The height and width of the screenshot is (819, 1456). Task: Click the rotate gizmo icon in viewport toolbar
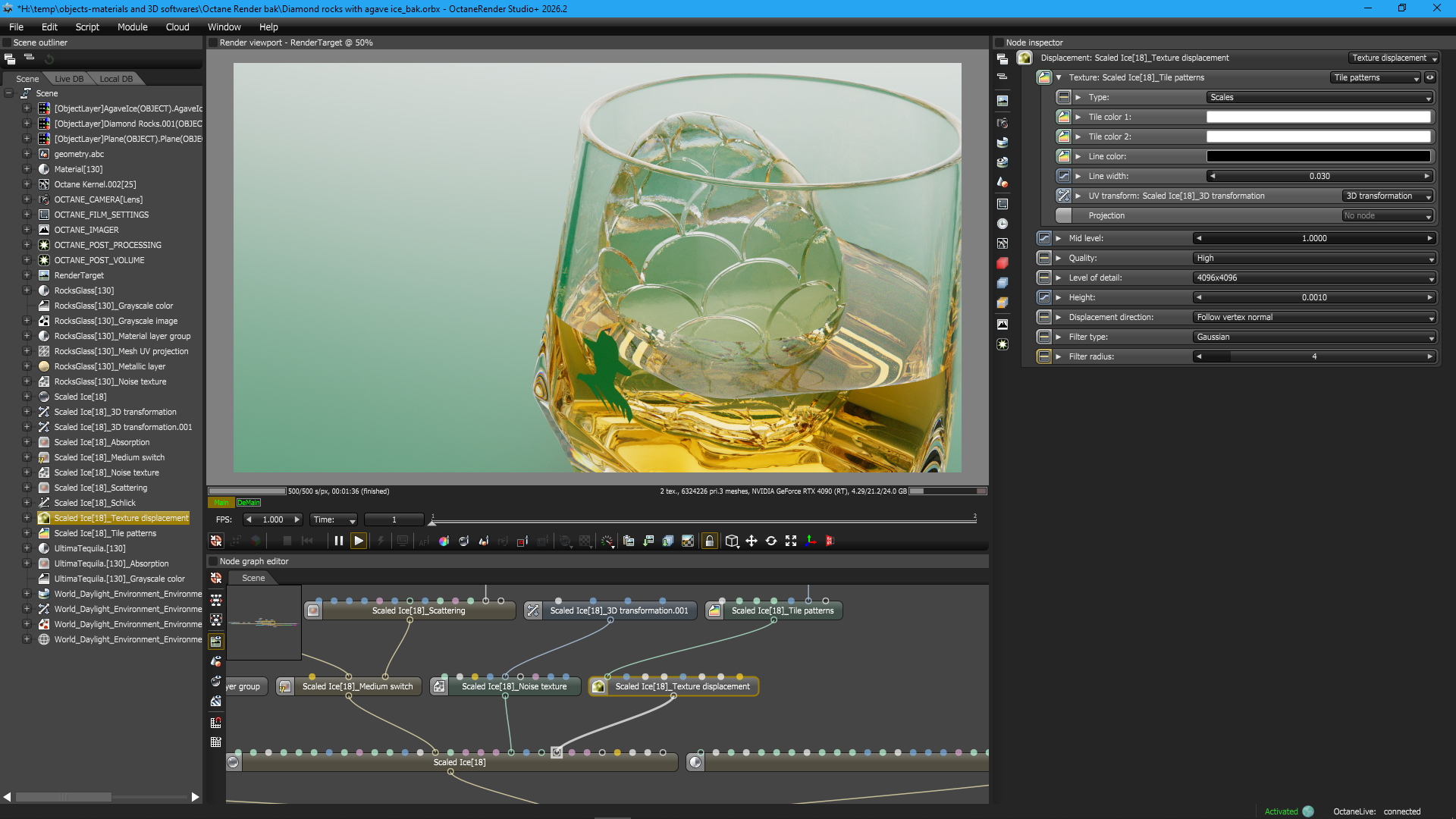pyautogui.click(x=771, y=541)
